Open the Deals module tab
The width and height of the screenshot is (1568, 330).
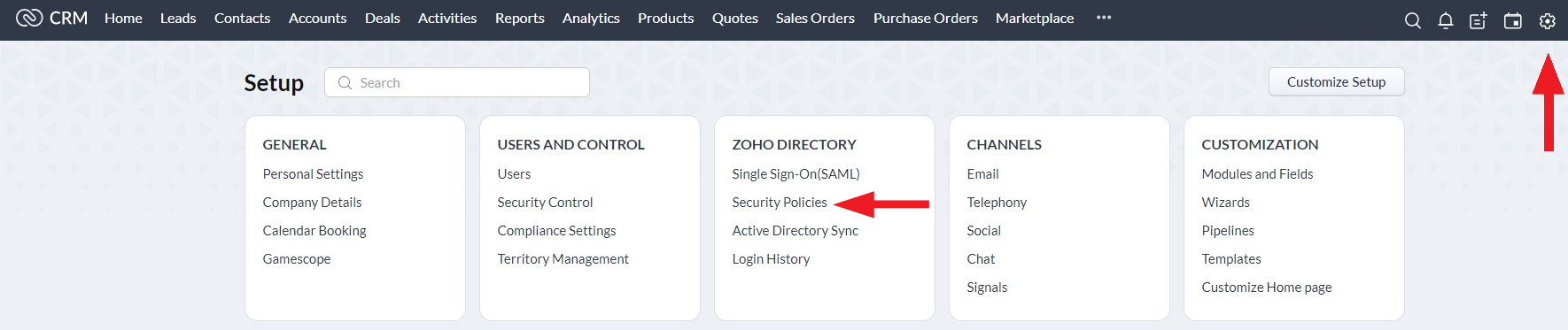[x=382, y=18]
